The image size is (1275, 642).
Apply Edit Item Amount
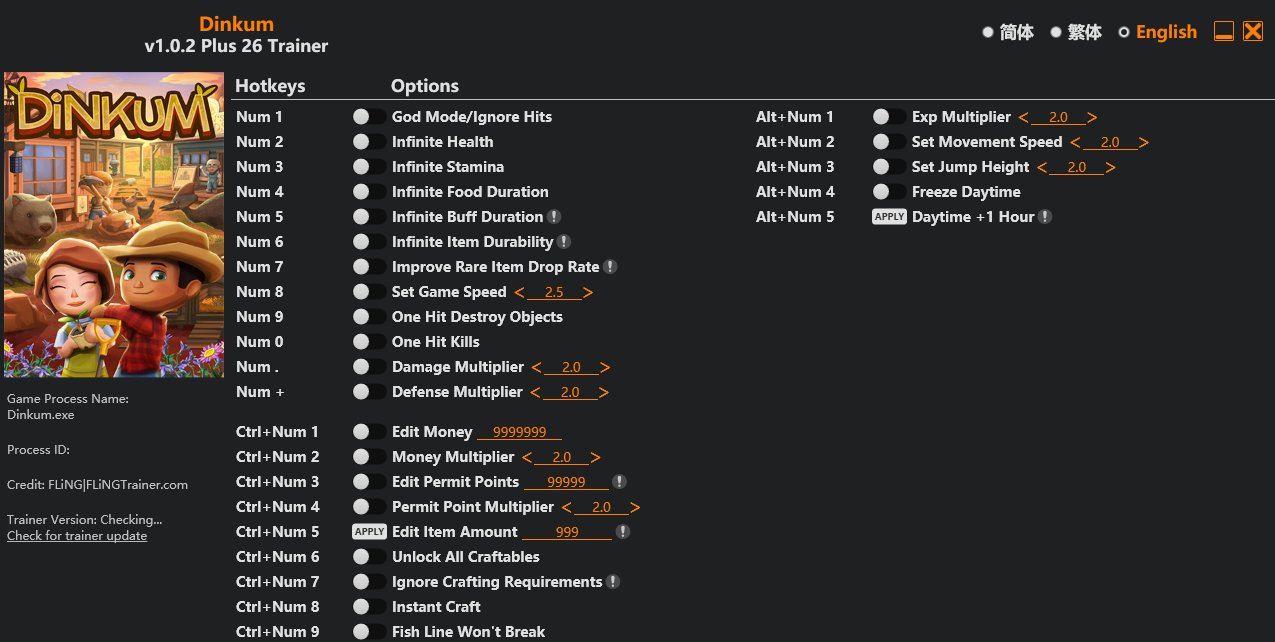click(x=369, y=532)
